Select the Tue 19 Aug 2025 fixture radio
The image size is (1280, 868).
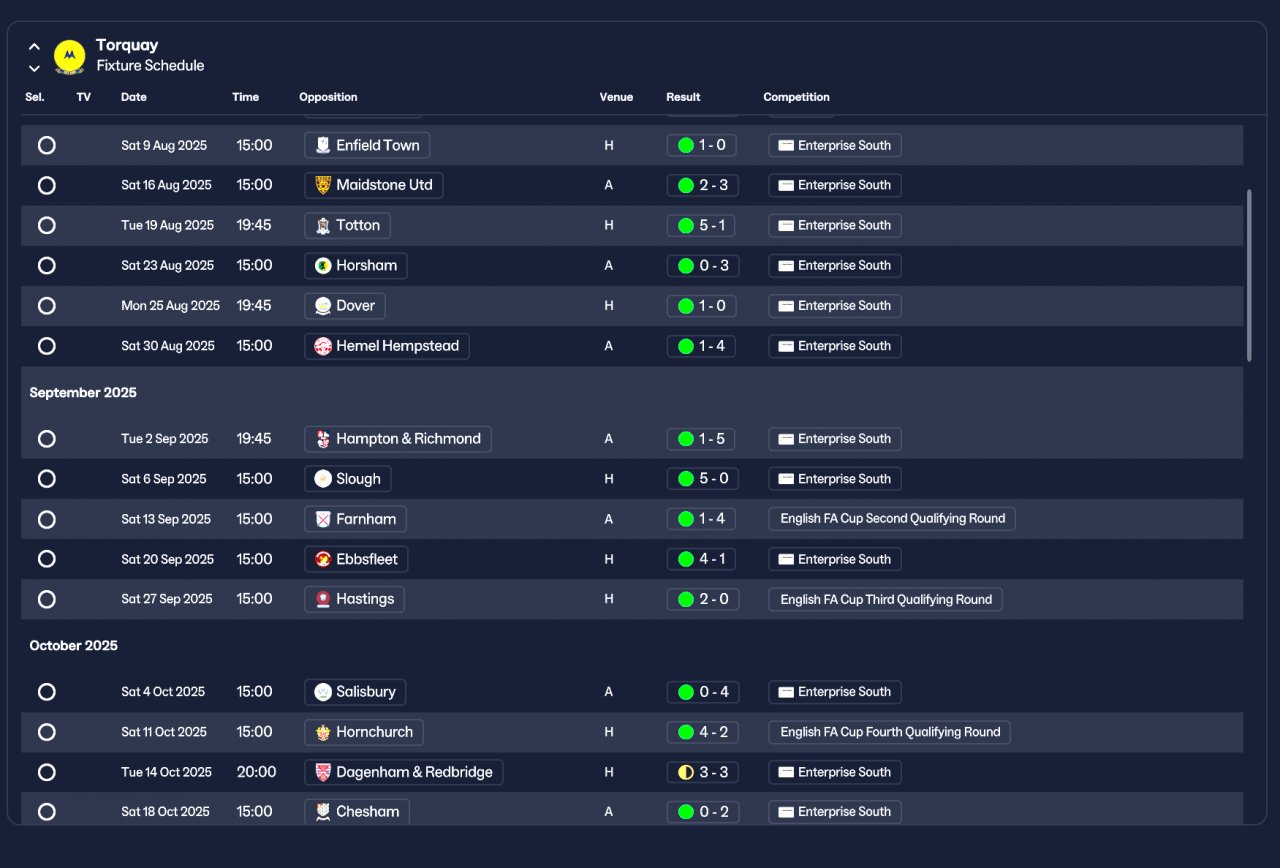[x=46, y=225]
